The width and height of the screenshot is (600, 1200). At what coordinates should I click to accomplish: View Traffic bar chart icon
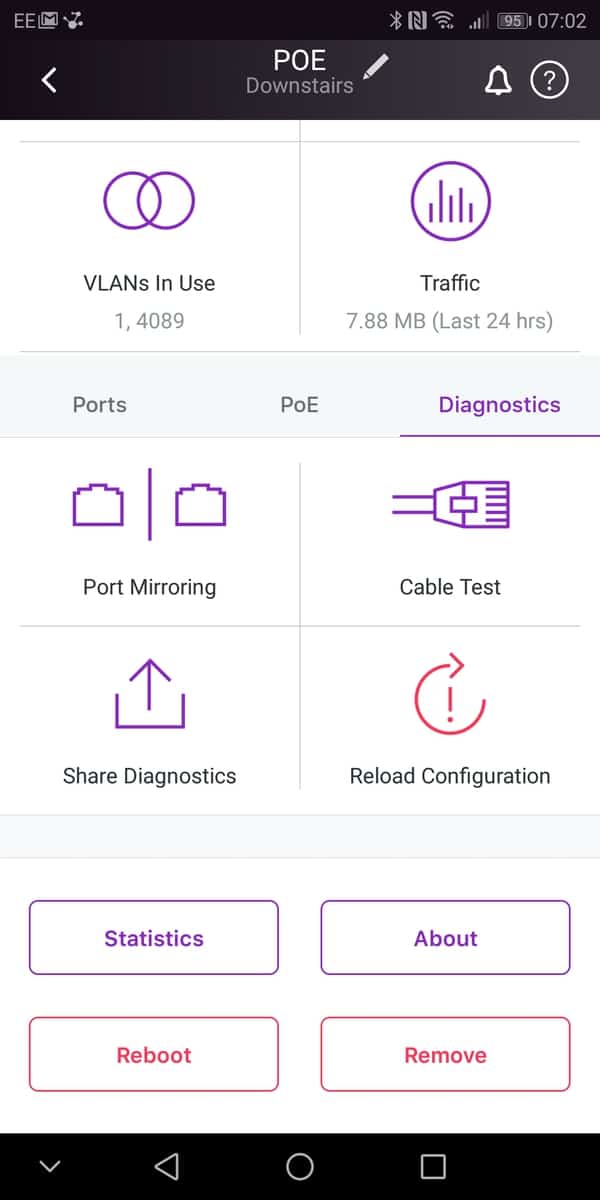450,200
